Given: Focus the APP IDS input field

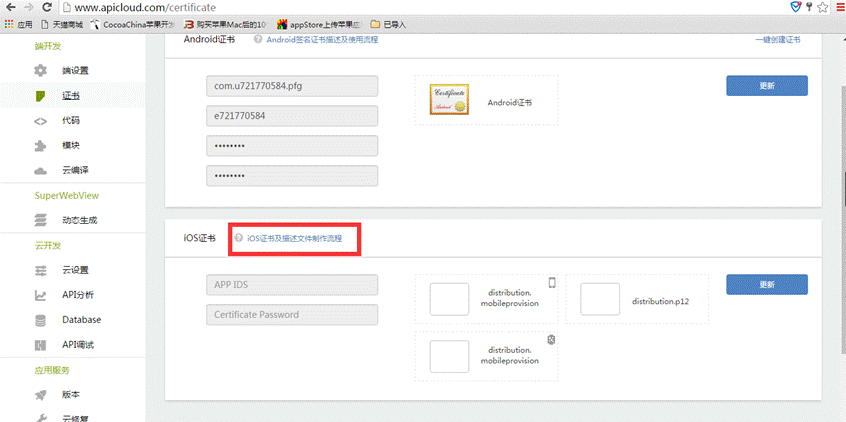Looking at the screenshot, I should pyautogui.click(x=292, y=284).
